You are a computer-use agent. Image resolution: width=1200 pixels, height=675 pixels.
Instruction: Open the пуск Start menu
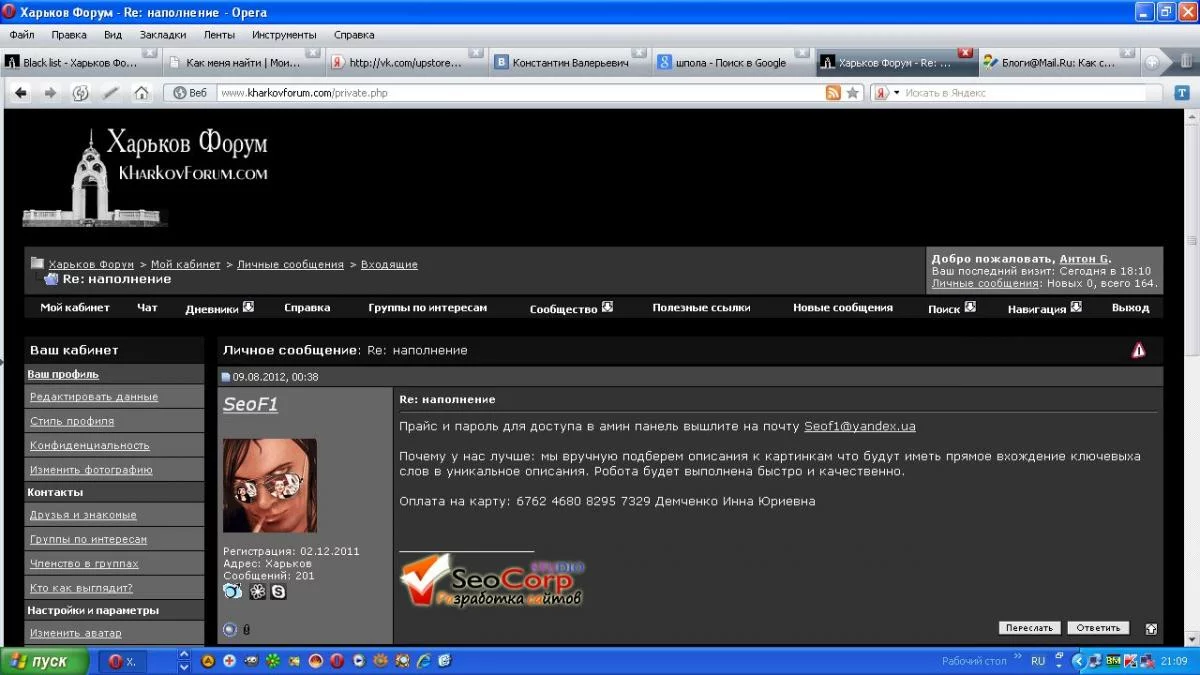pos(46,661)
